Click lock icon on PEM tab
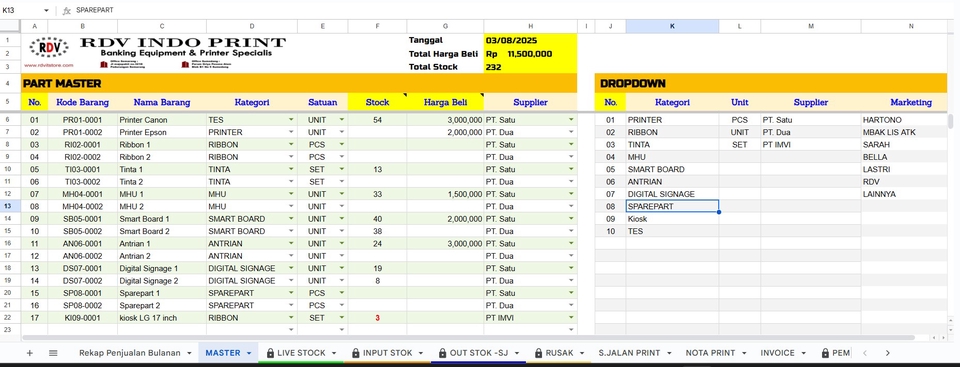This screenshot has width=960, height=367. point(825,353)
